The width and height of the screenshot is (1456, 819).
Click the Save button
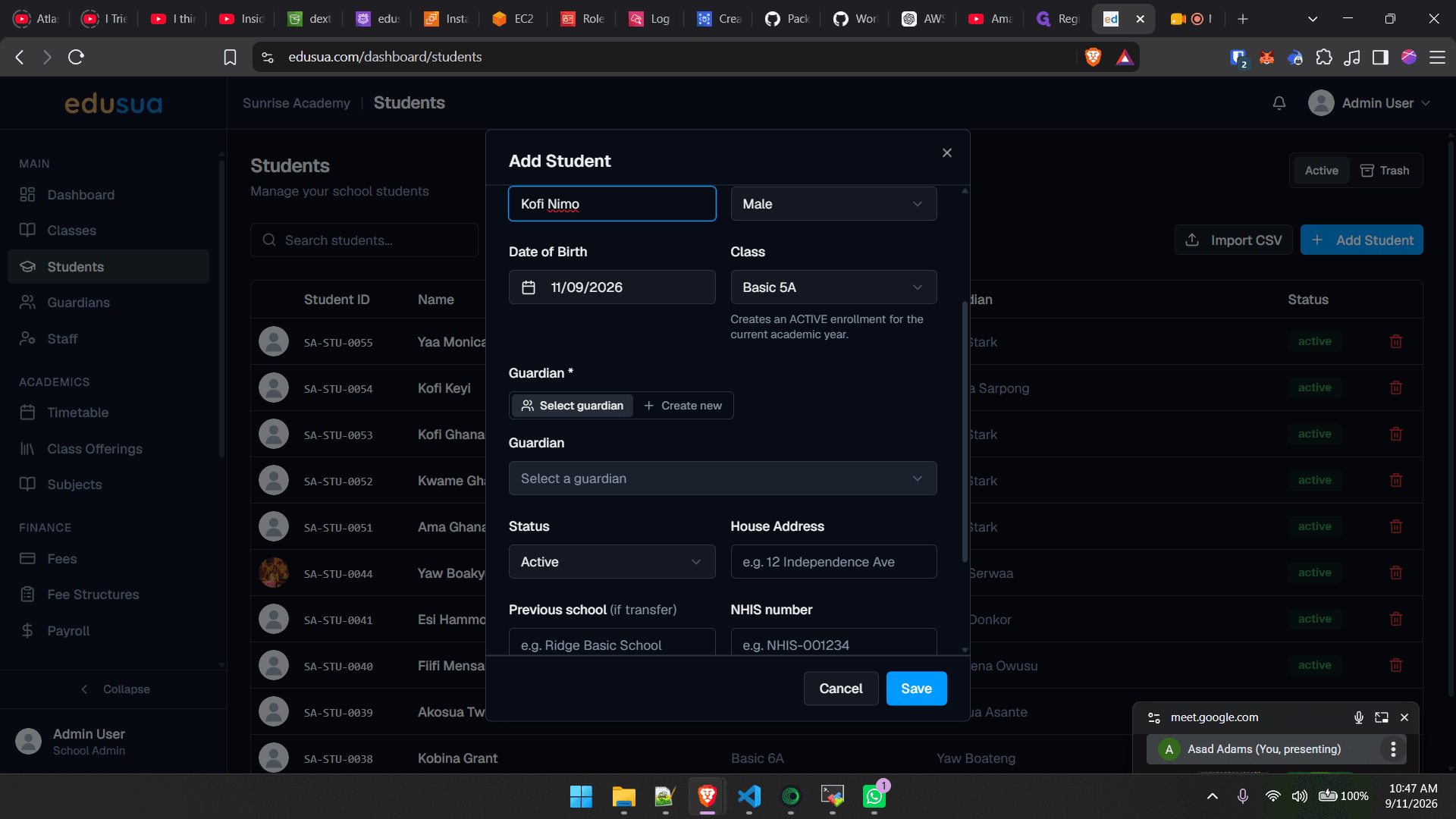(916, 689)
